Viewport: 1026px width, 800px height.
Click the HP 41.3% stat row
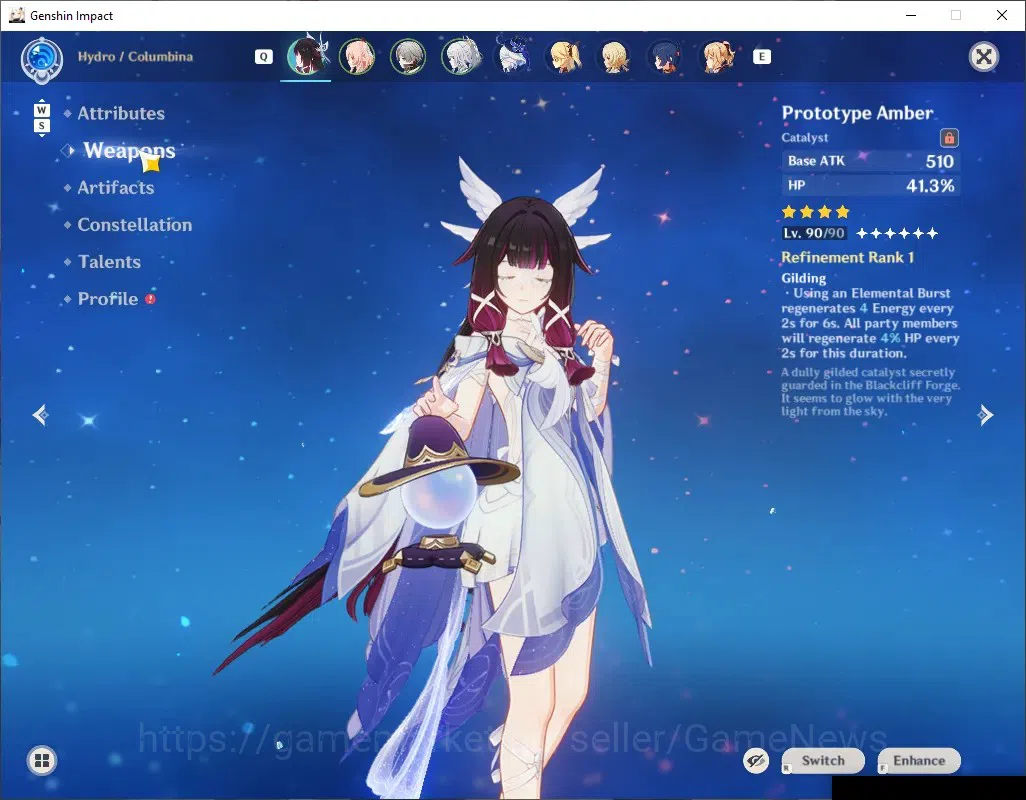point(871,185)
